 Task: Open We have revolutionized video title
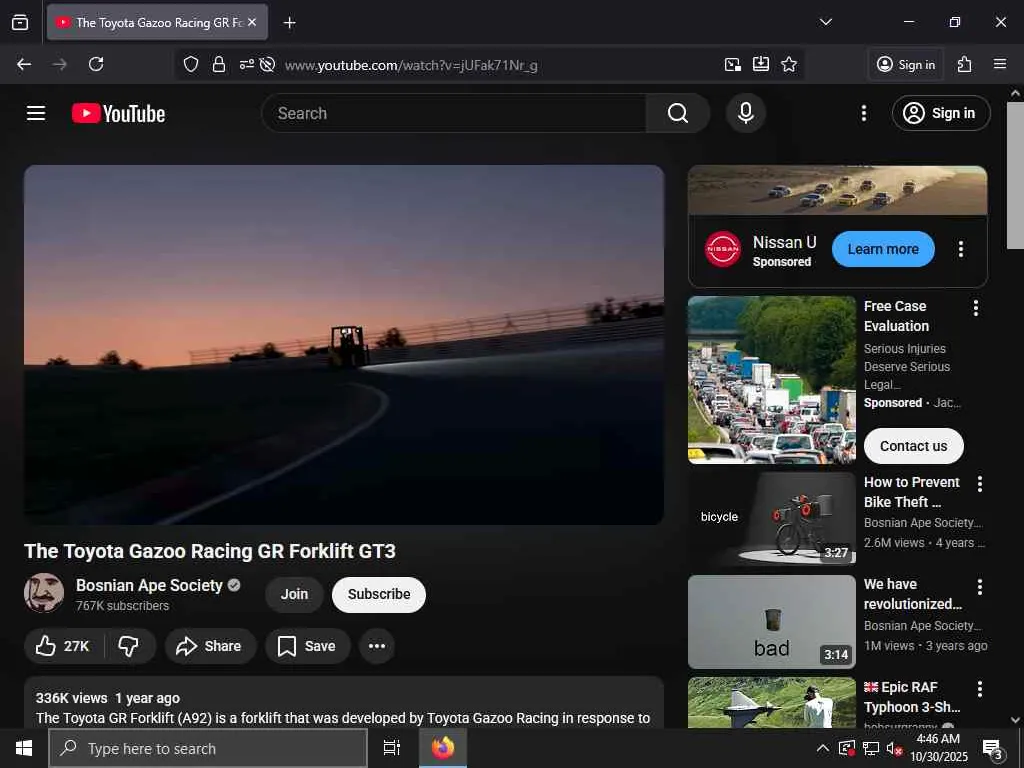(912, 594)
